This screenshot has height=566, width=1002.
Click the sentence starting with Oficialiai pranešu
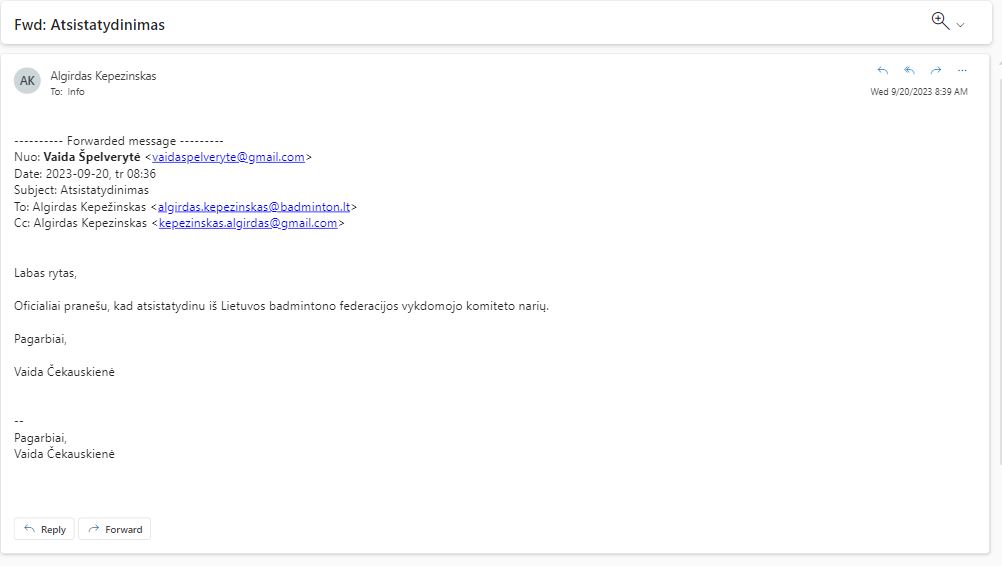281,305
